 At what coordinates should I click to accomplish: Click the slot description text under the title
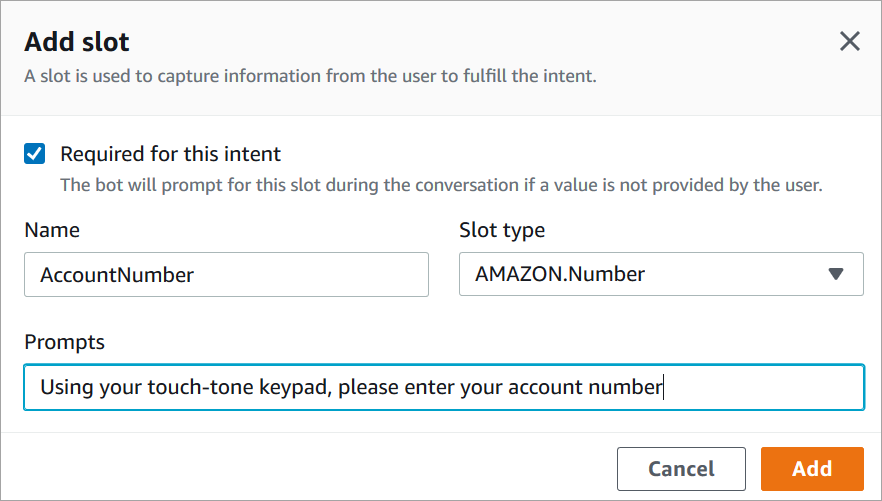coord(310,75)
